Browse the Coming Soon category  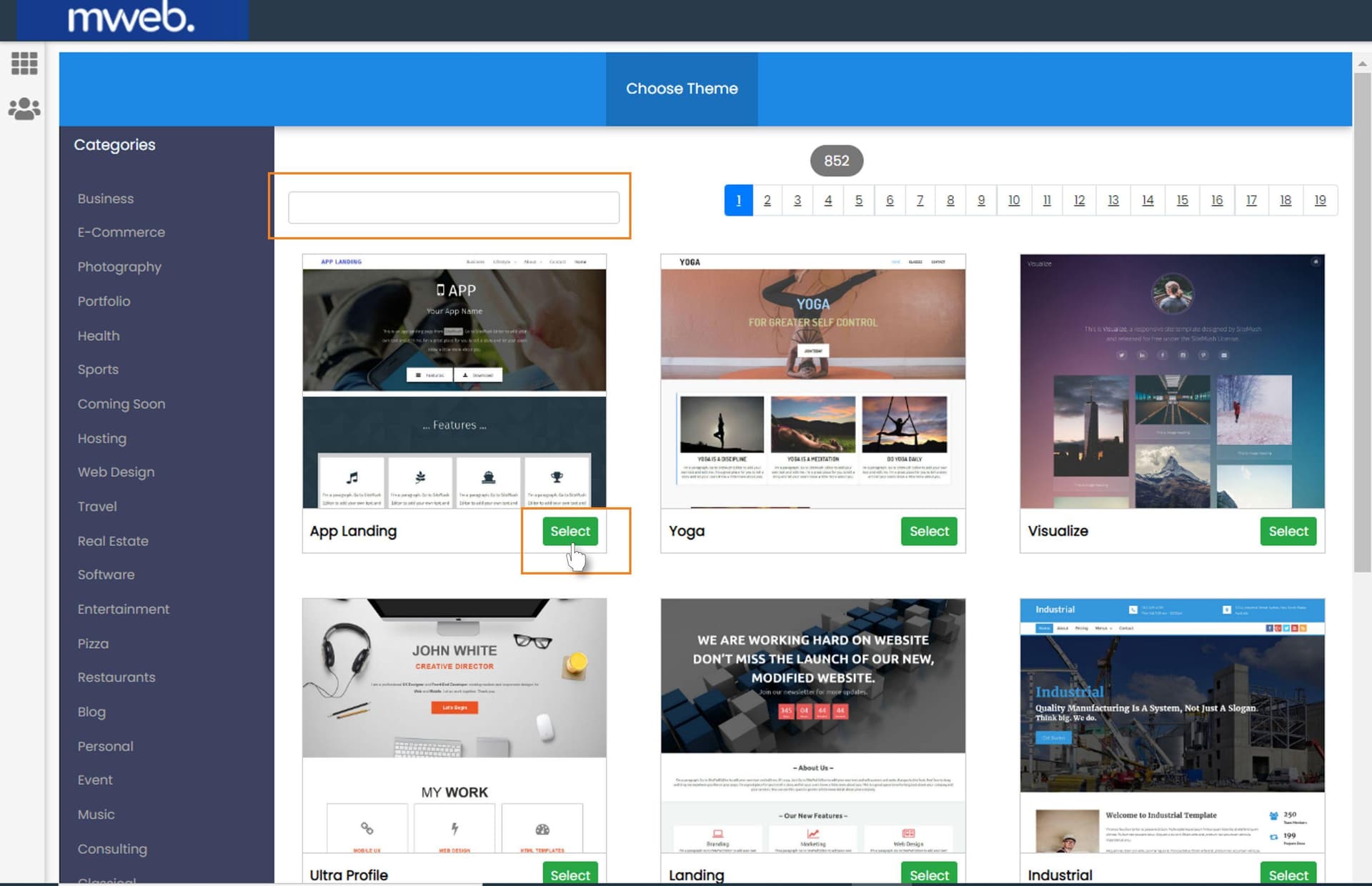[121, 404]
